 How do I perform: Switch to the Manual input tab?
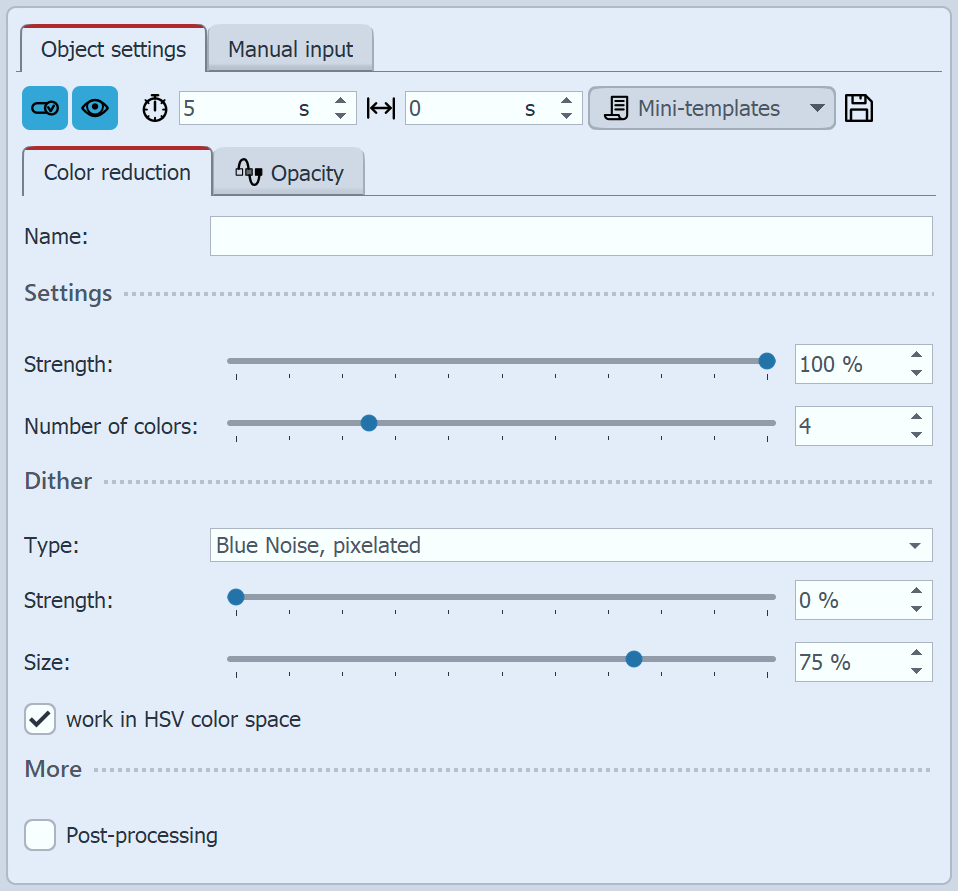[x=290, y=48]
